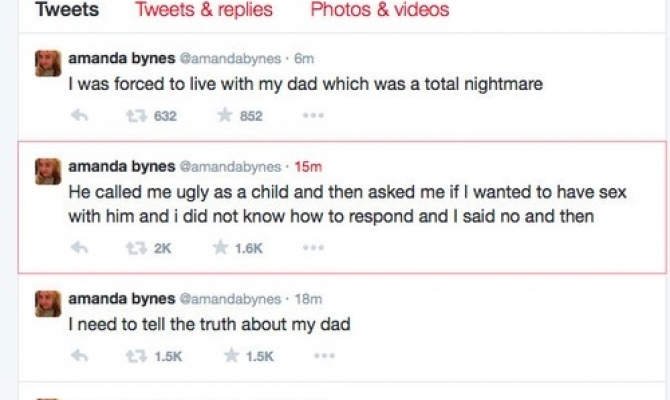The image size is (670, 400).
Task: Click the avatar on the 18m tweet
Action: tap(47, 303)
